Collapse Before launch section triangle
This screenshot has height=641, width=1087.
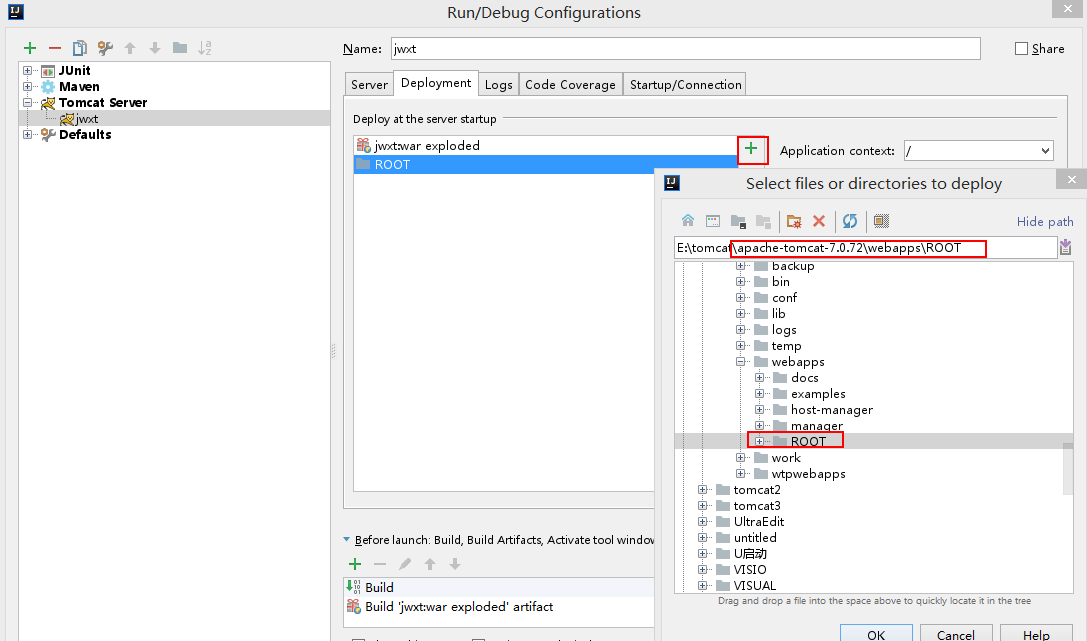coord(347,540)
